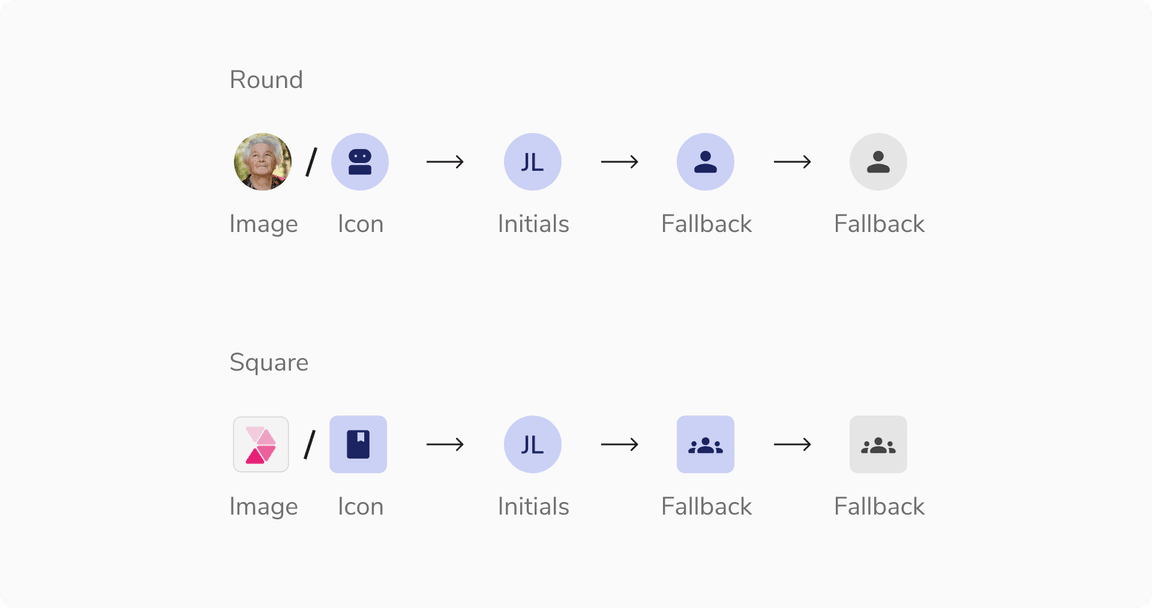This screenshot has width=1152, height=608.
Task: Select the purple square group fallback avatar
Action: click(706, 444)
